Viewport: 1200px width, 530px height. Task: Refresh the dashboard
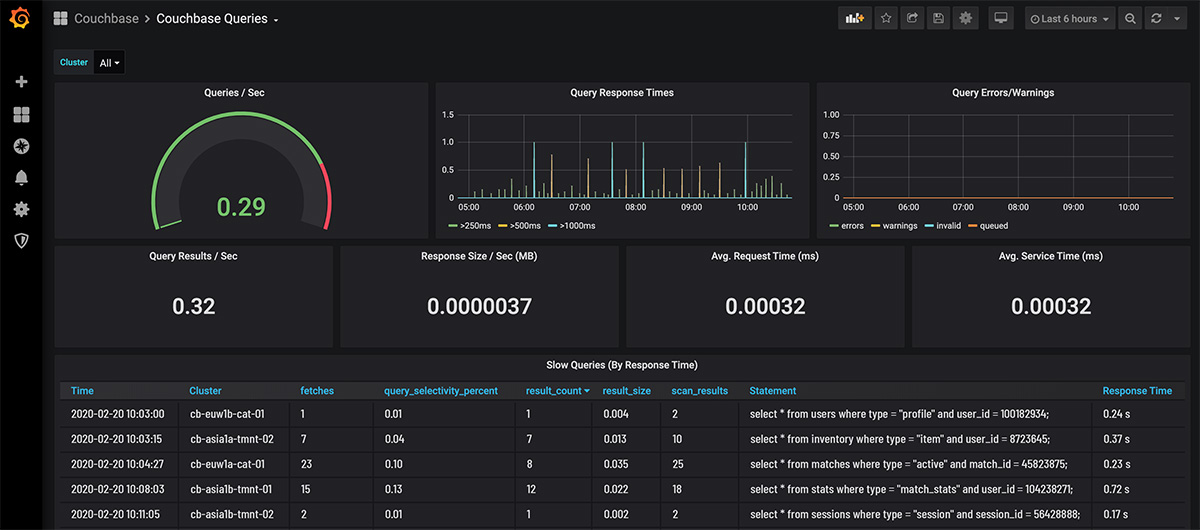coord(1156,18)
